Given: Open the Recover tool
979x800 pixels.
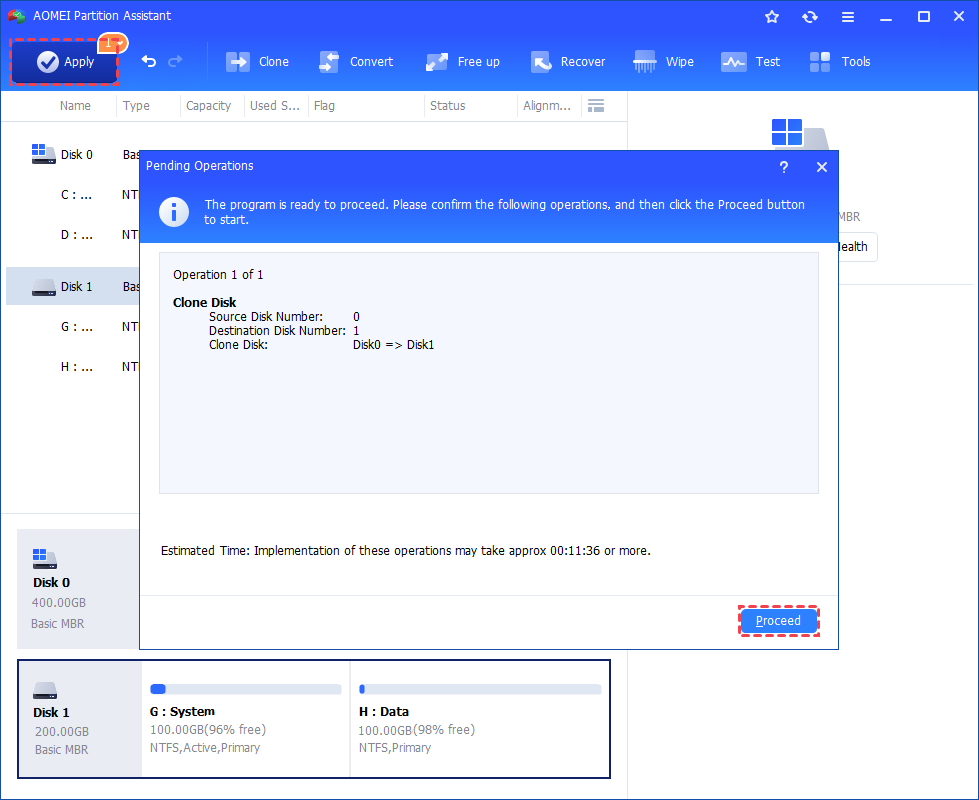Looking at the screenshot, I should [568, 62].
